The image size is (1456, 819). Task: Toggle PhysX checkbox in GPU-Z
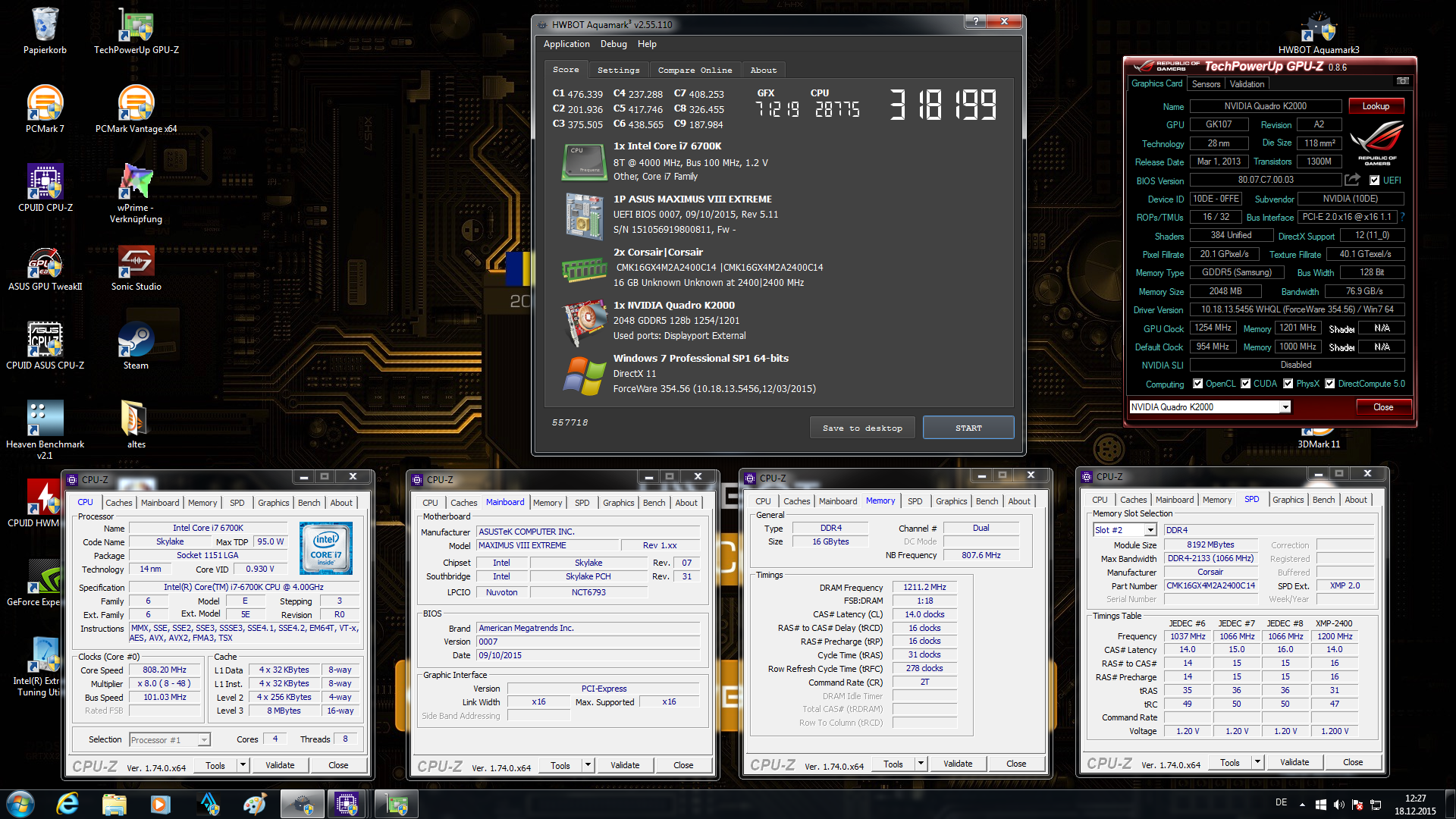[1288, 384]
